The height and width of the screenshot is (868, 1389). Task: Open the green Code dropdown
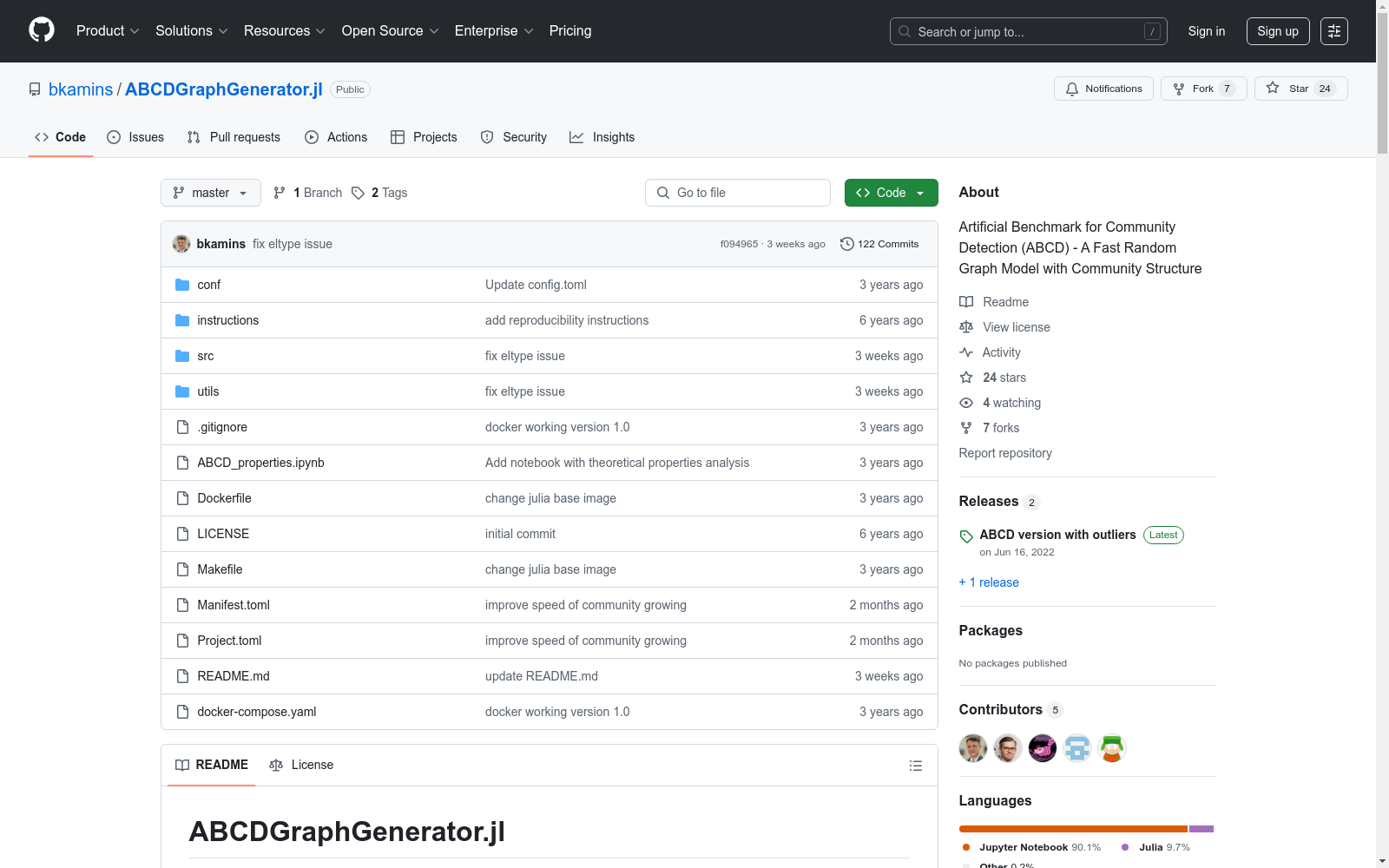coord(891,193)
